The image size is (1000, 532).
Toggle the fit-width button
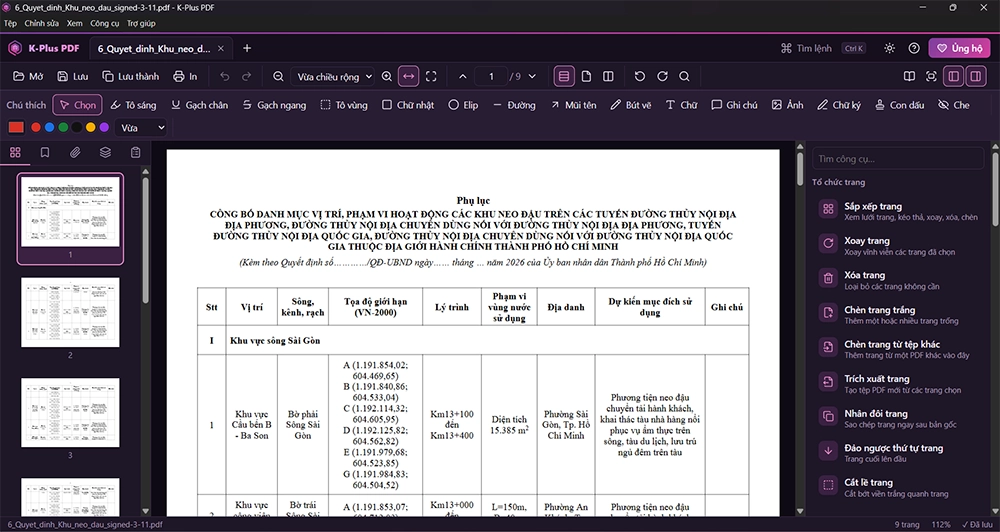click(x=409, y=77)
